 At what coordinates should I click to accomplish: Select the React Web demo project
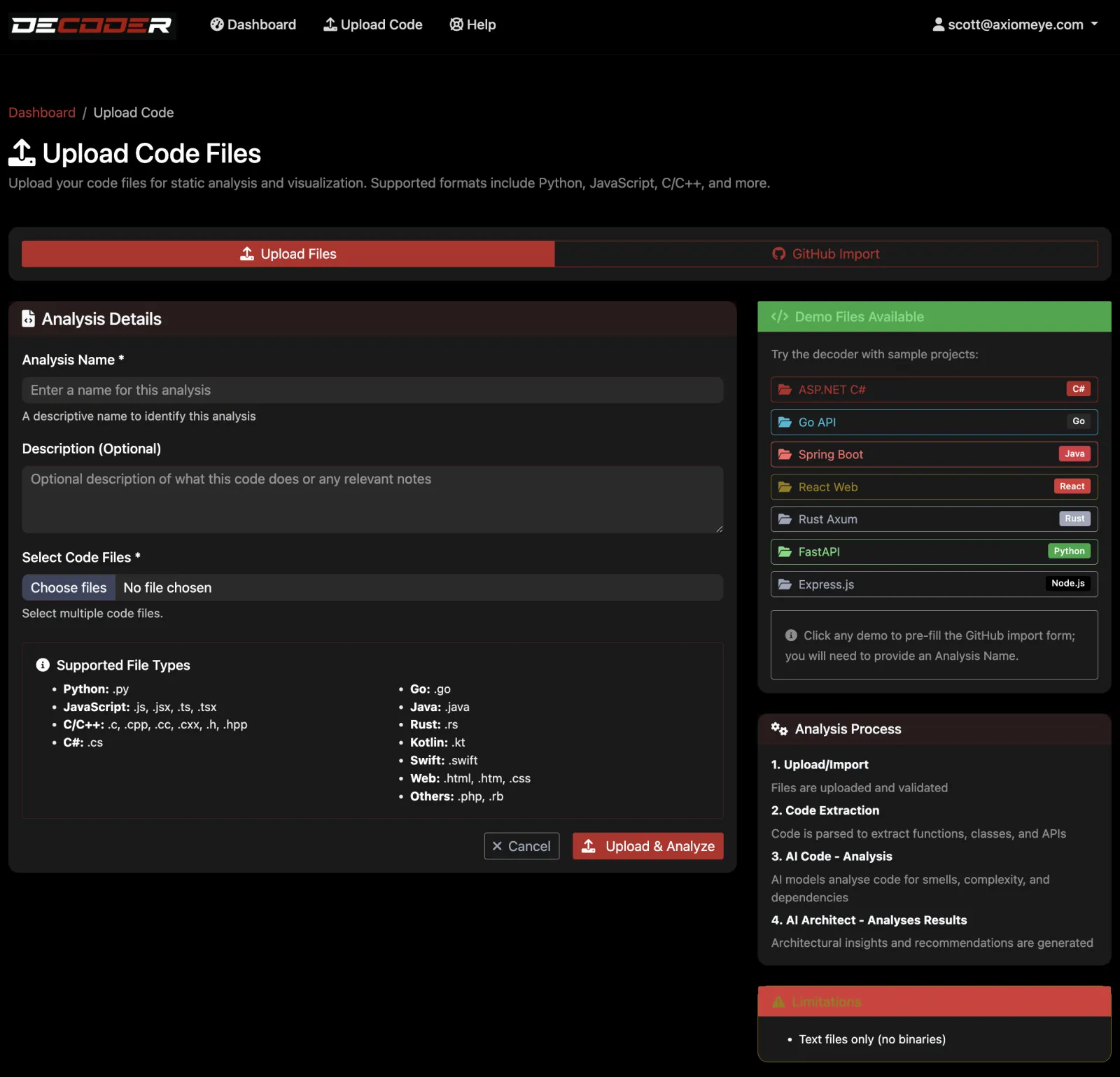(934, 487)
